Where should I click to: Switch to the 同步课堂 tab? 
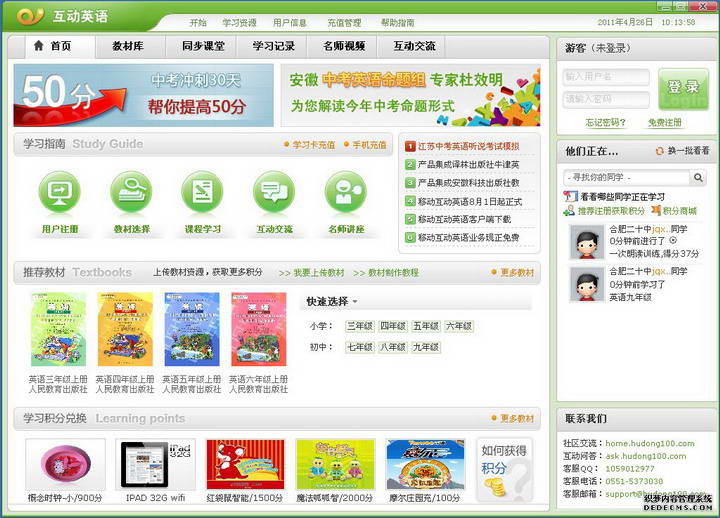pyautogui.click(x=203, y=46)
